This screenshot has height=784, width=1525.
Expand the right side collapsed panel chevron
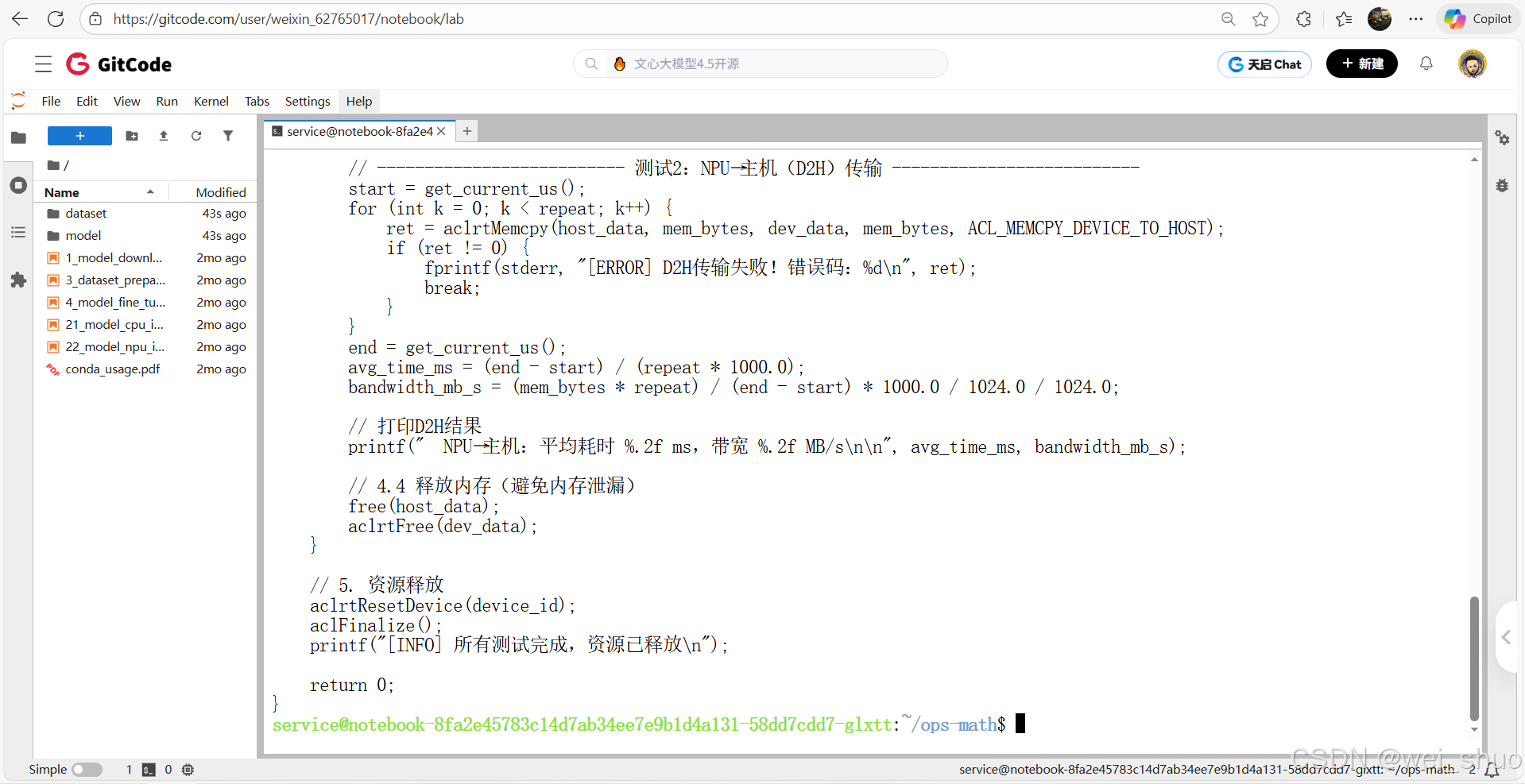pyautogui.click(x=1507, y=637)
